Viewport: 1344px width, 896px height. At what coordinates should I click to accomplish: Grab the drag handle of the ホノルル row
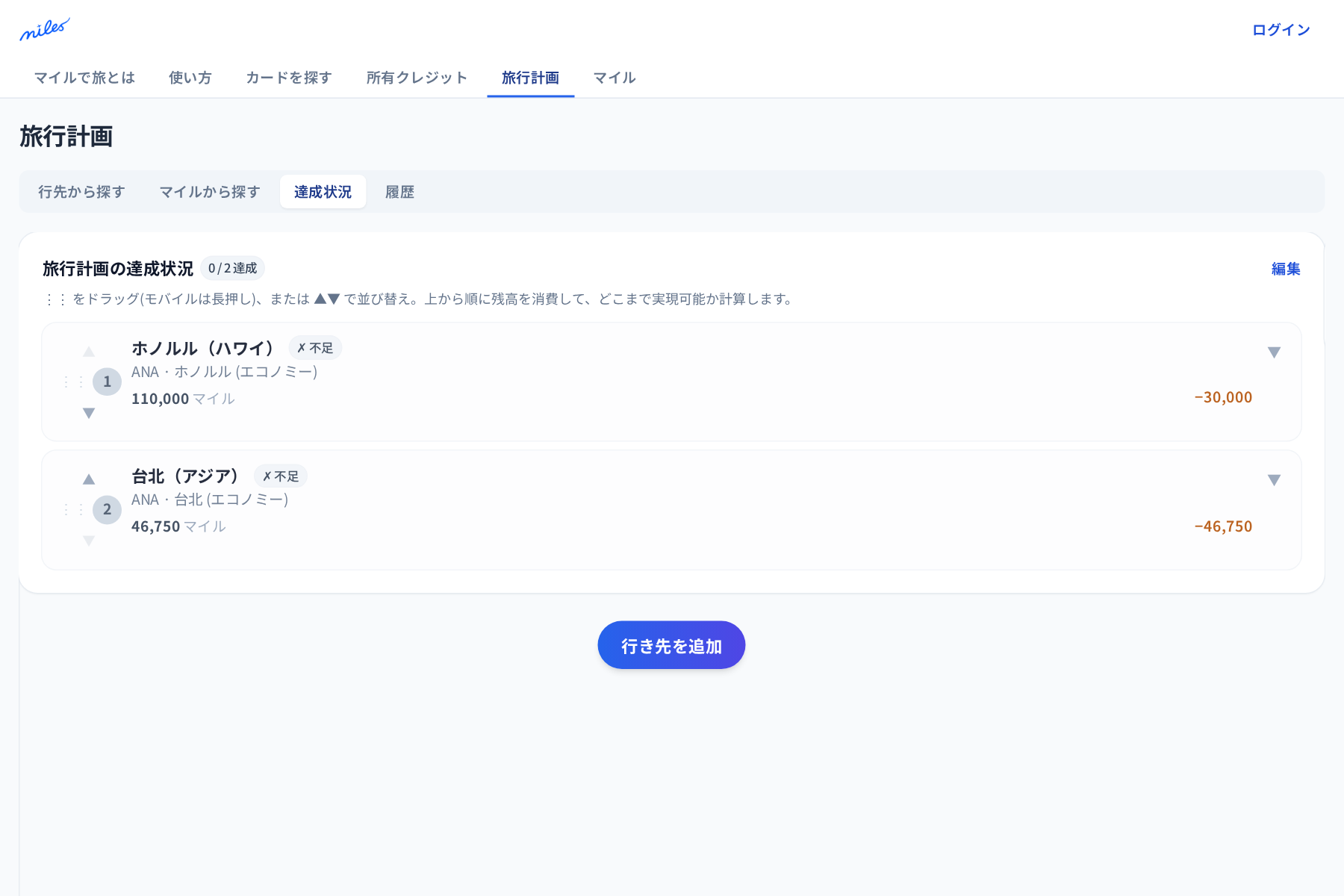point(73,382)
